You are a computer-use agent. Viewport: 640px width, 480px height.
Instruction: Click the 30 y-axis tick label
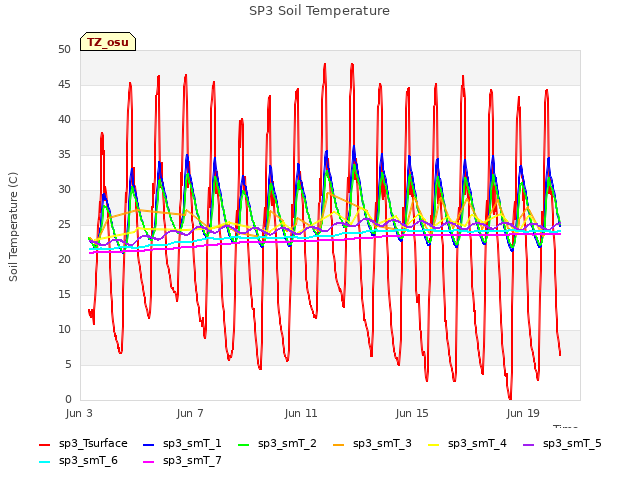[x=64, y=189]
